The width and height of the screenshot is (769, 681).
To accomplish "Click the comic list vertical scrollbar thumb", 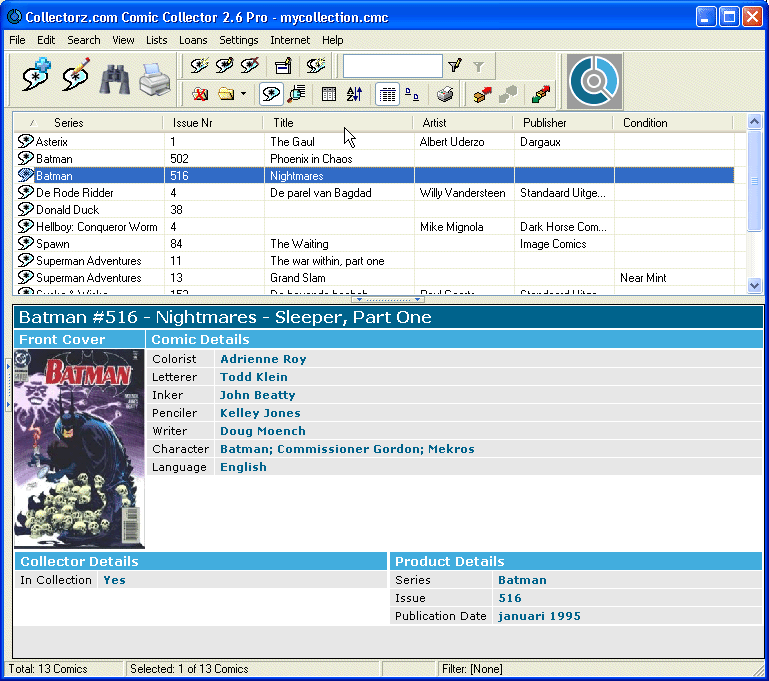I will (x=754, y=180).
